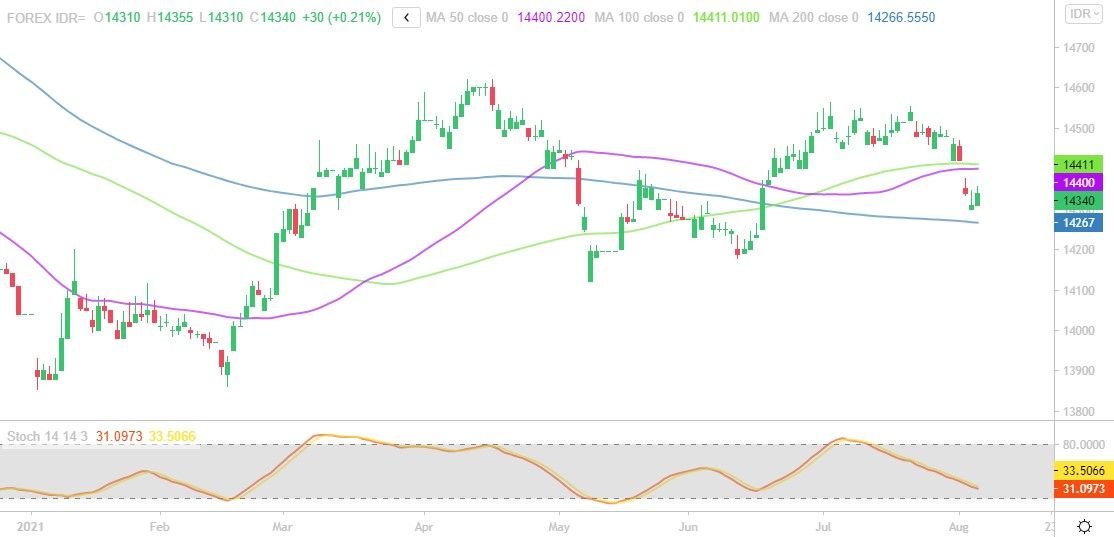Click MA 100 value 14411.0100
Image resolution: width=1114 pixels, height=537 pixels.
click(x=725, y=17)
